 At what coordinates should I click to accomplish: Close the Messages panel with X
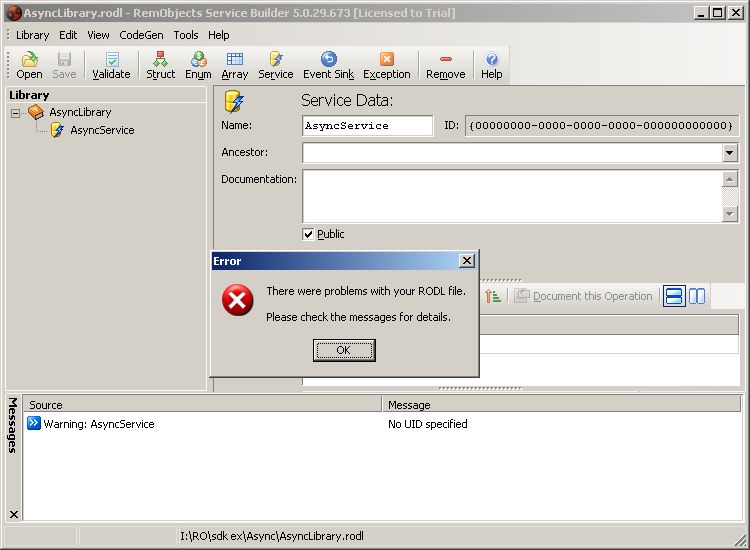tap(13, 514)
